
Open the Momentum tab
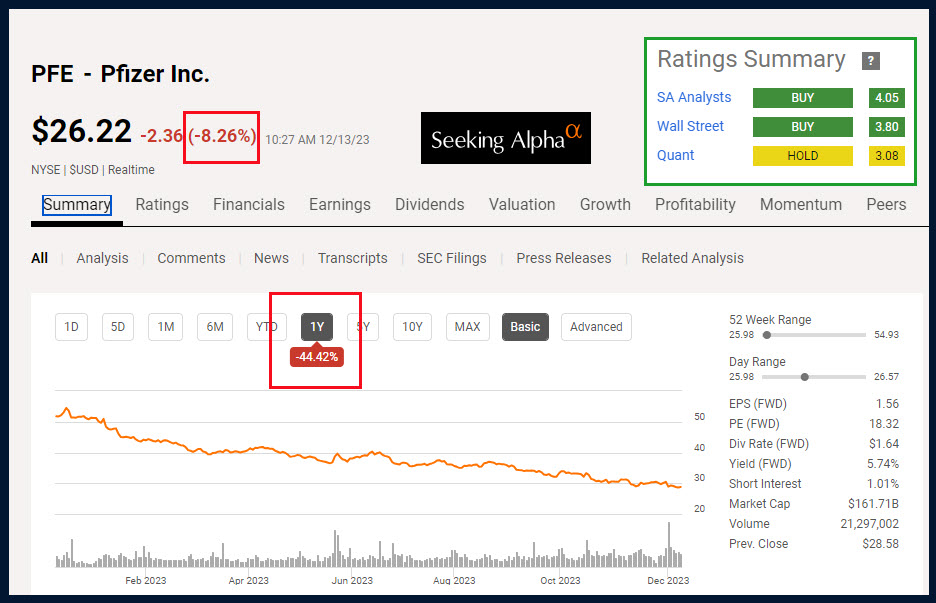pyautogui.click(x=801, y=205)
